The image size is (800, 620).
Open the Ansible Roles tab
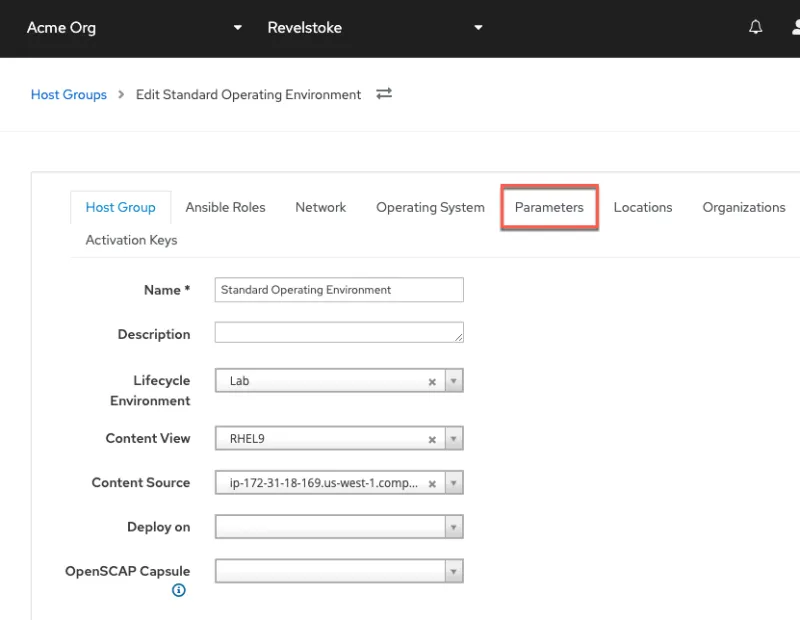226,207
